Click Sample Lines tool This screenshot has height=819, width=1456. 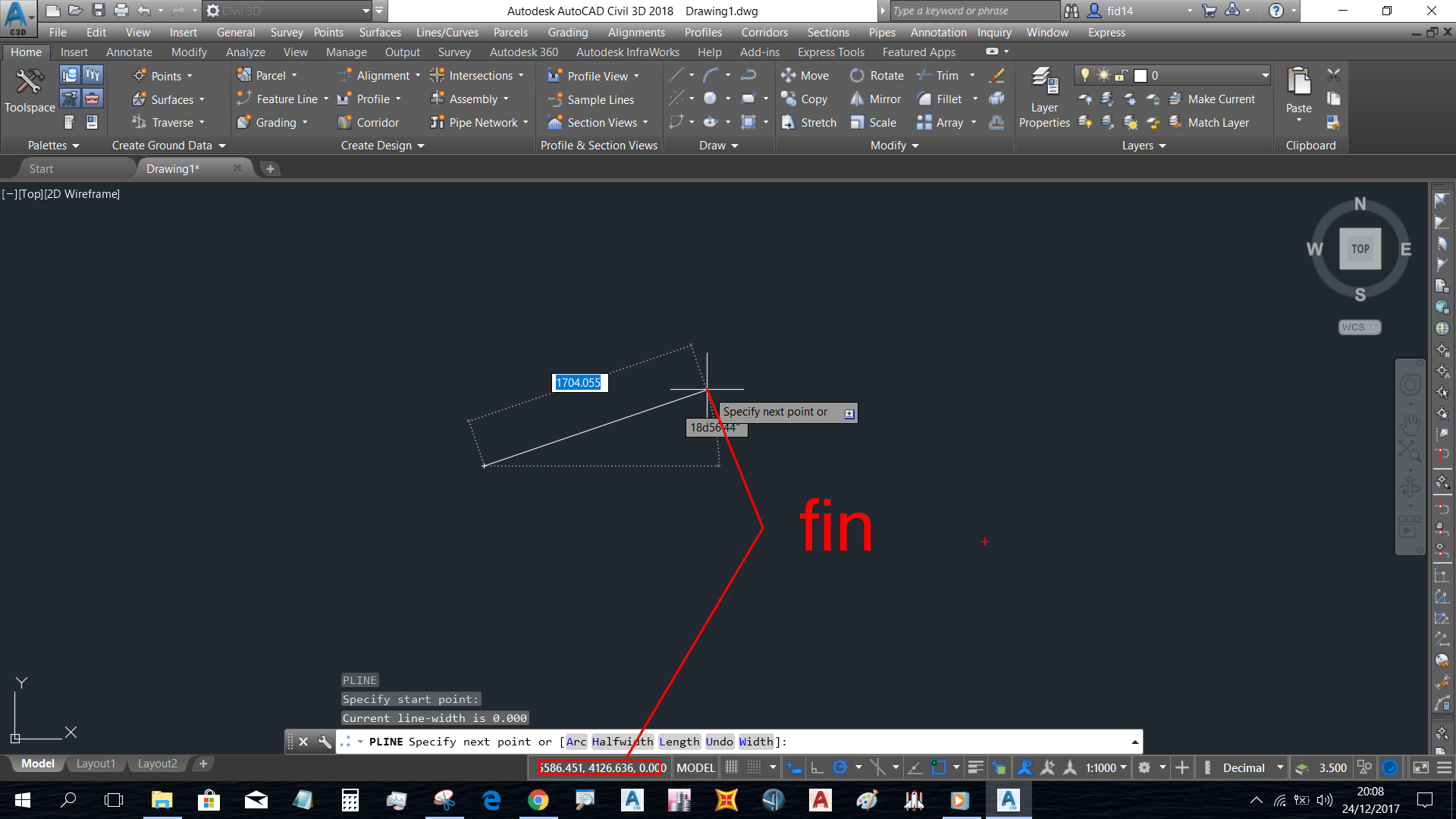[591, 99]
